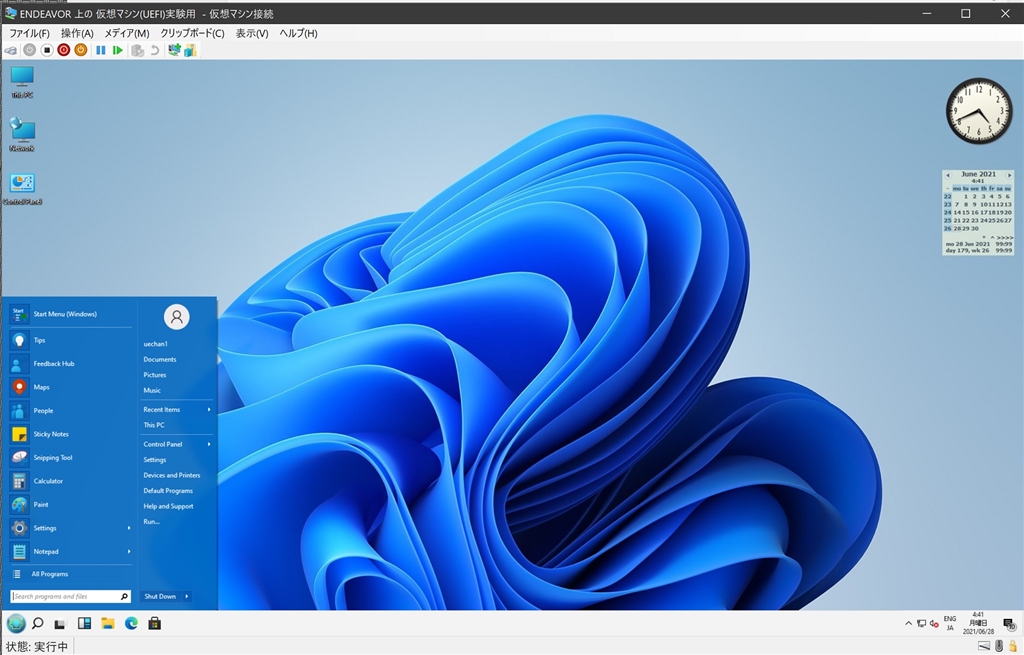Pause the virtual machine

click(x=101, y=50)
